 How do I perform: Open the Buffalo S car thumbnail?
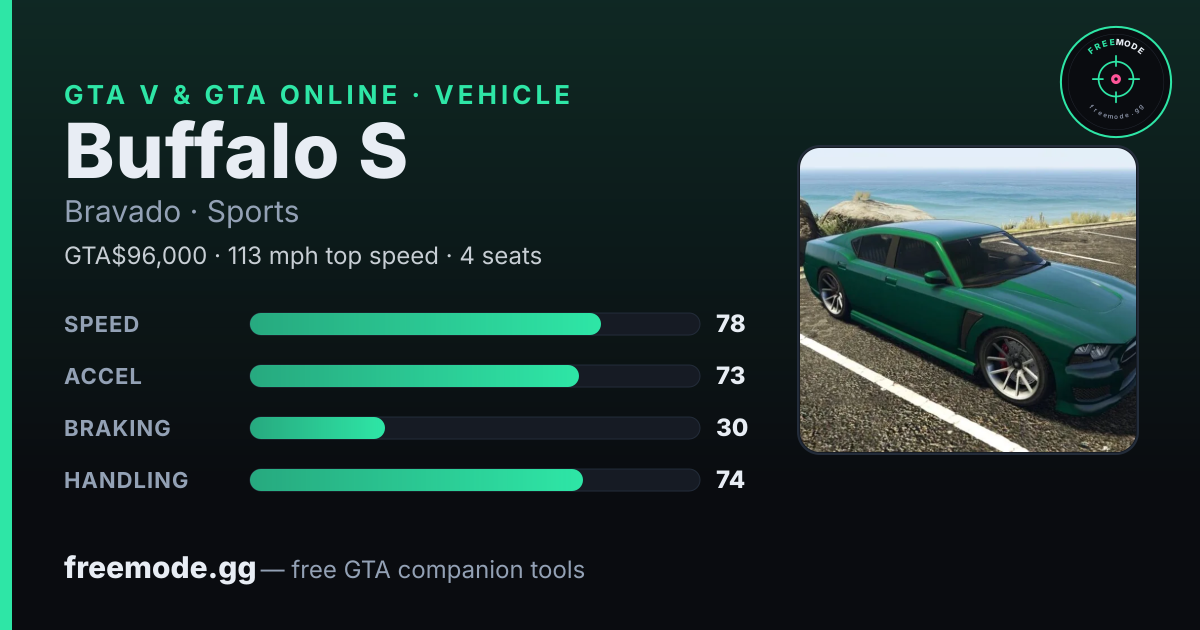968,300
